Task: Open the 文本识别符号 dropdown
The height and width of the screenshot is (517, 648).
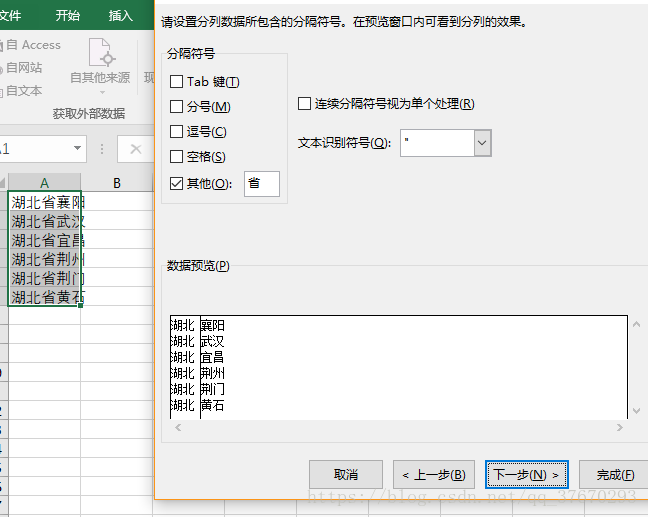Action: [482, 143]
